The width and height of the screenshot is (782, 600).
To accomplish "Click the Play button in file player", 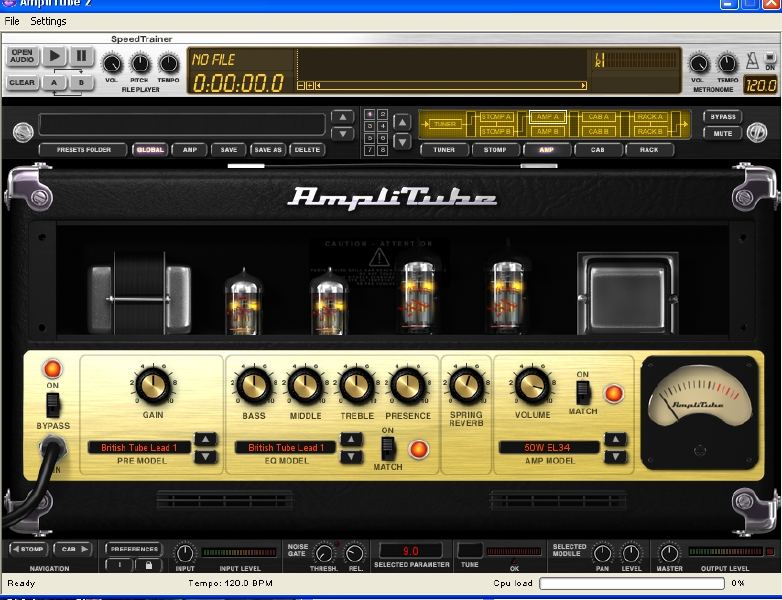I will point(54,57).
